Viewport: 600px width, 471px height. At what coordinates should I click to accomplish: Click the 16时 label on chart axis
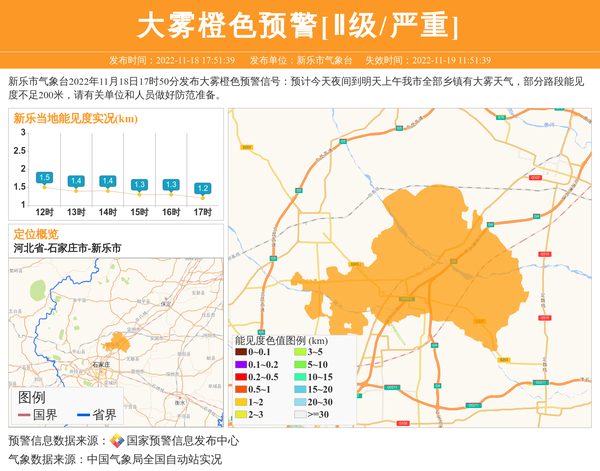point(170,212)
